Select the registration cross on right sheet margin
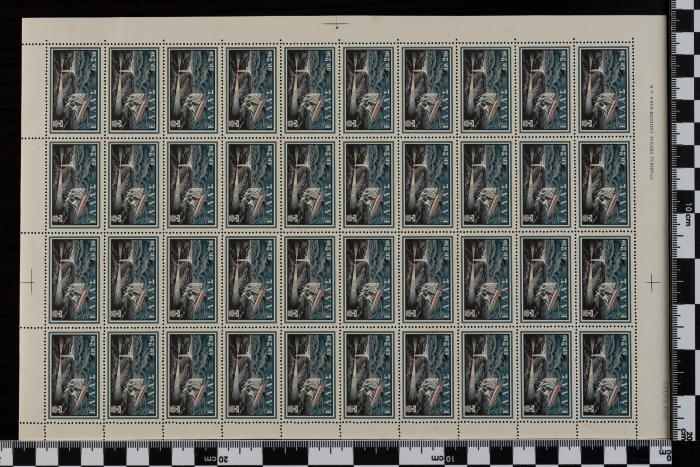The width and height of the screenshot is (700, 467). point(652,283)
